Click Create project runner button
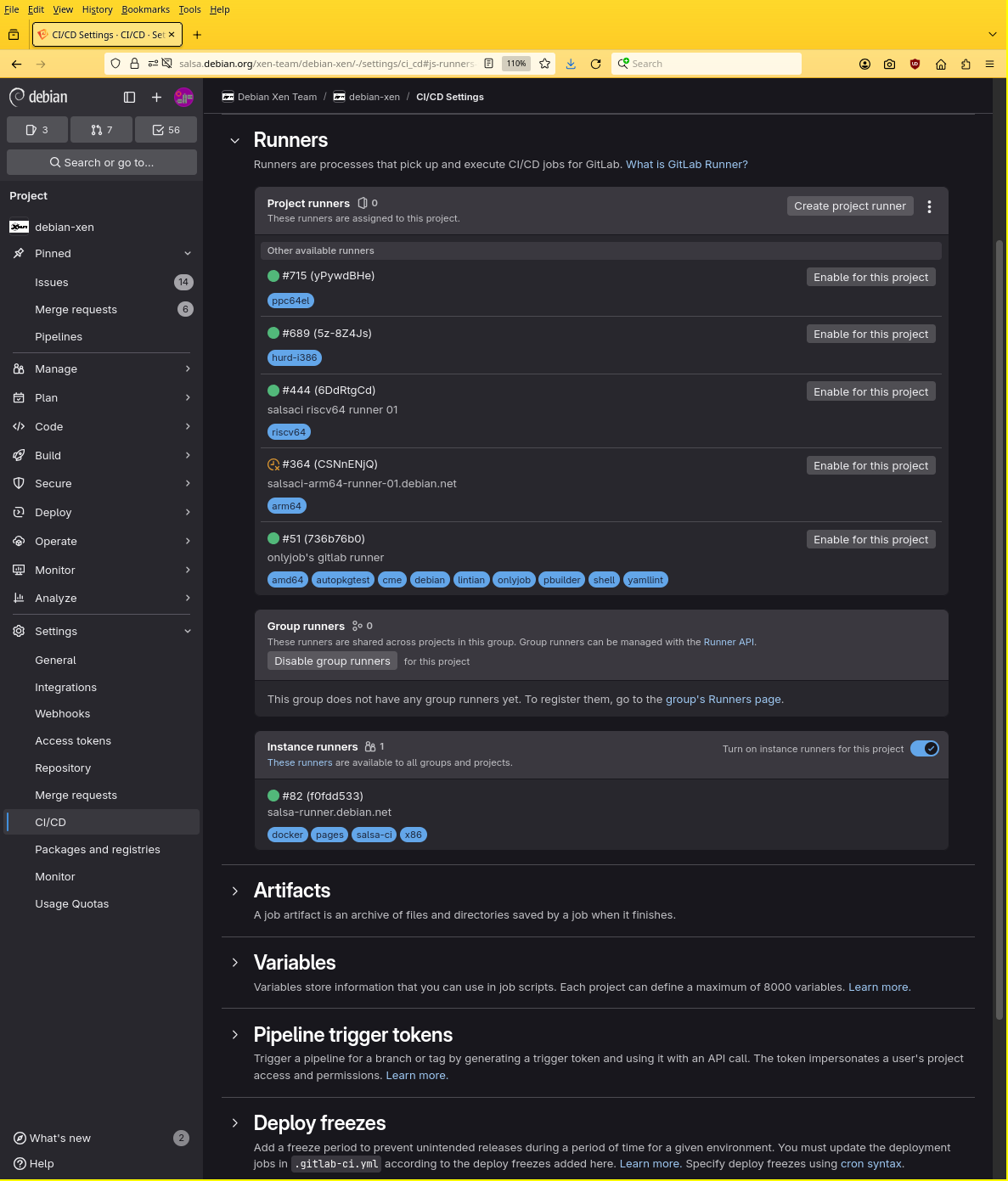 (849, 206)
